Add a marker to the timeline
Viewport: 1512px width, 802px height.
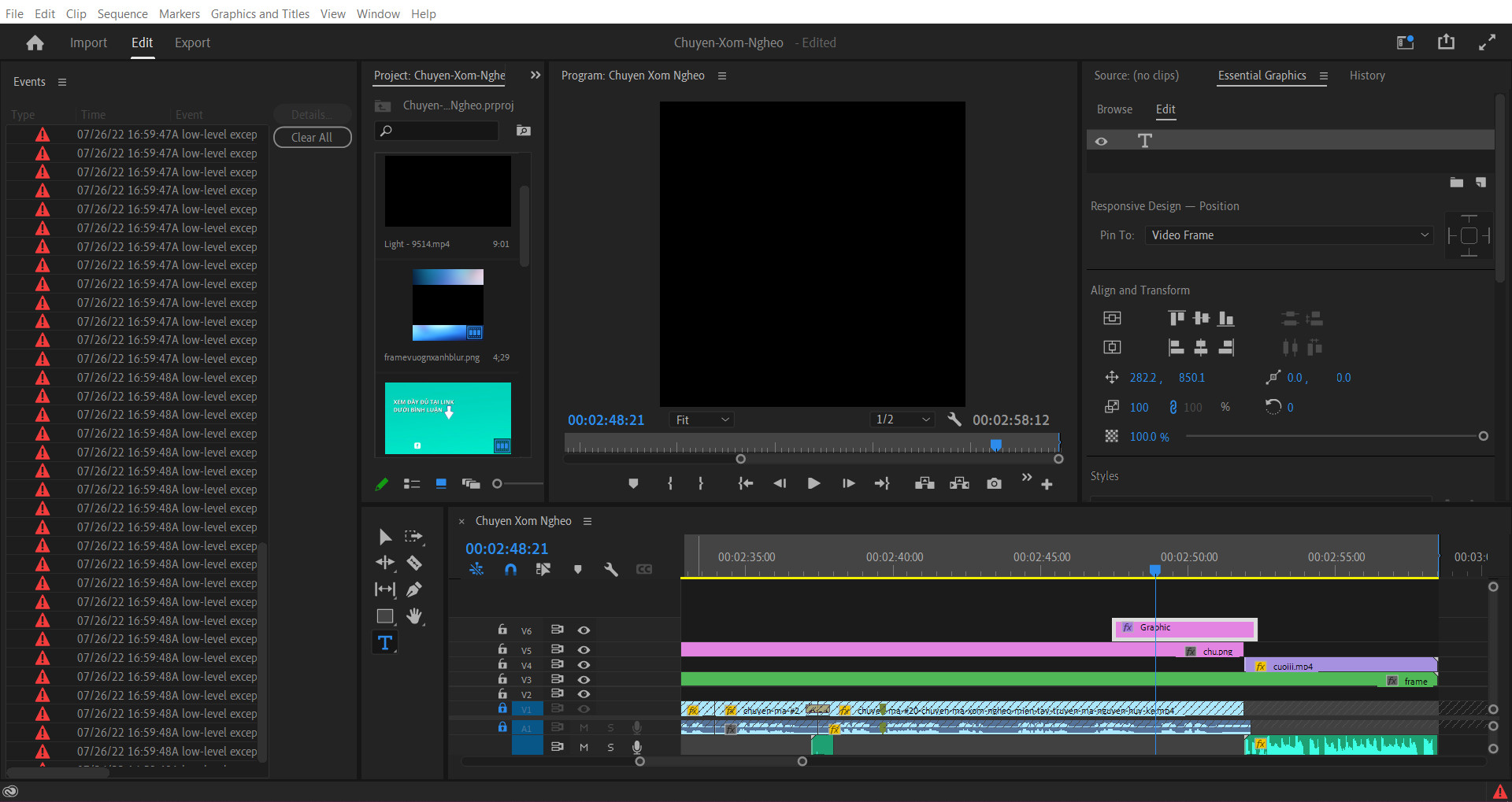(x=579, y=569)
